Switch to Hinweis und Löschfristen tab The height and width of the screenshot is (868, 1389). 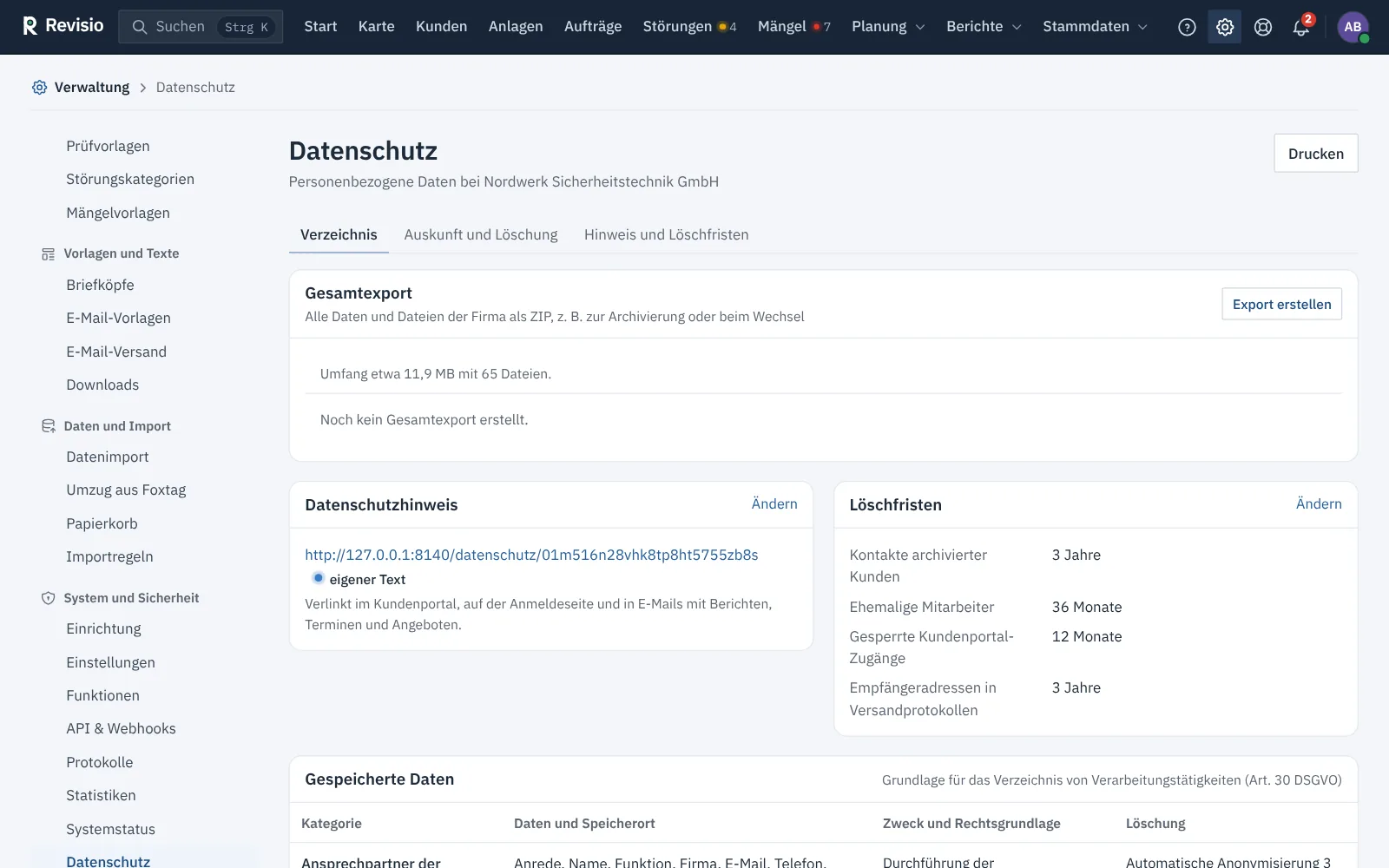(666, 234)
